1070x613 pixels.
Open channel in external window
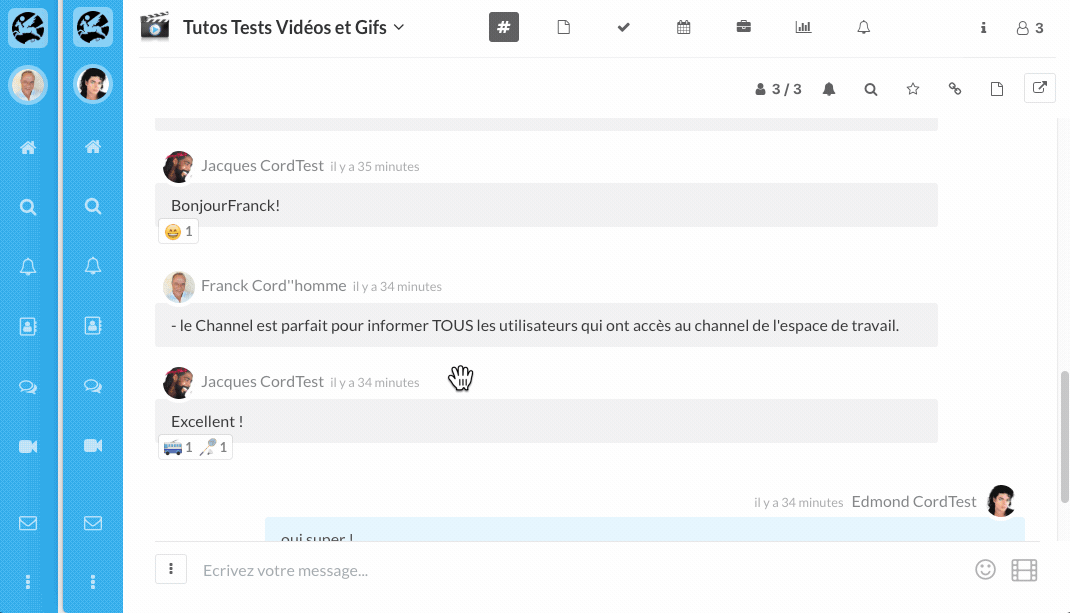pos(1040,88)
